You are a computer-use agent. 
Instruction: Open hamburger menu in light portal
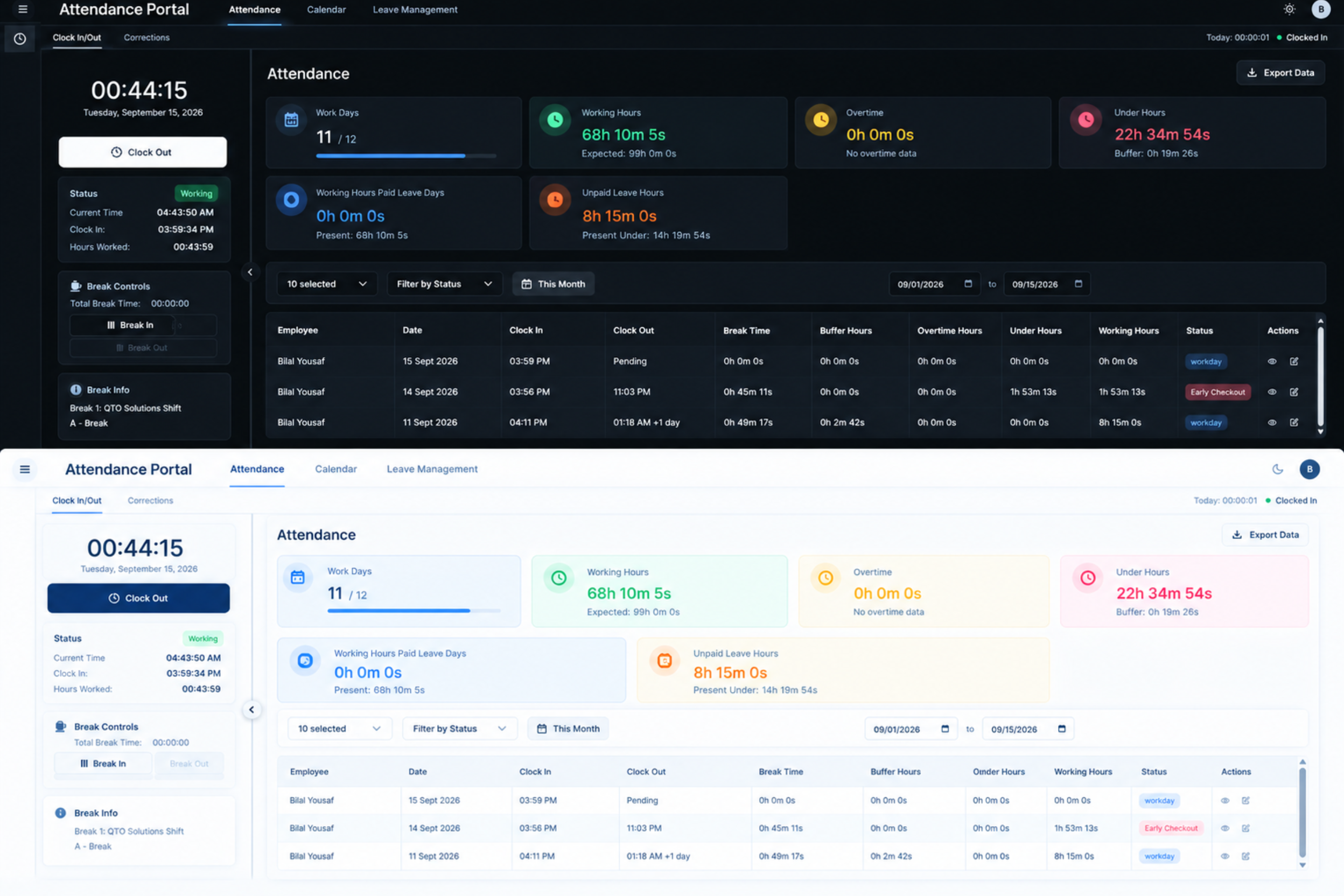click(25, 469)
